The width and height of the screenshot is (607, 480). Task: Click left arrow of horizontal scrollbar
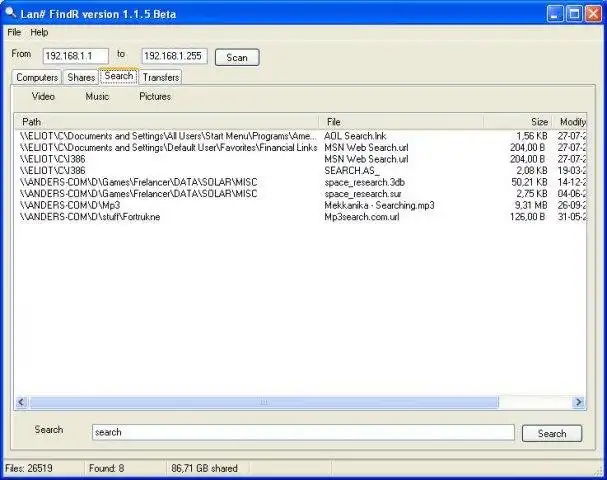pos(22,402)
